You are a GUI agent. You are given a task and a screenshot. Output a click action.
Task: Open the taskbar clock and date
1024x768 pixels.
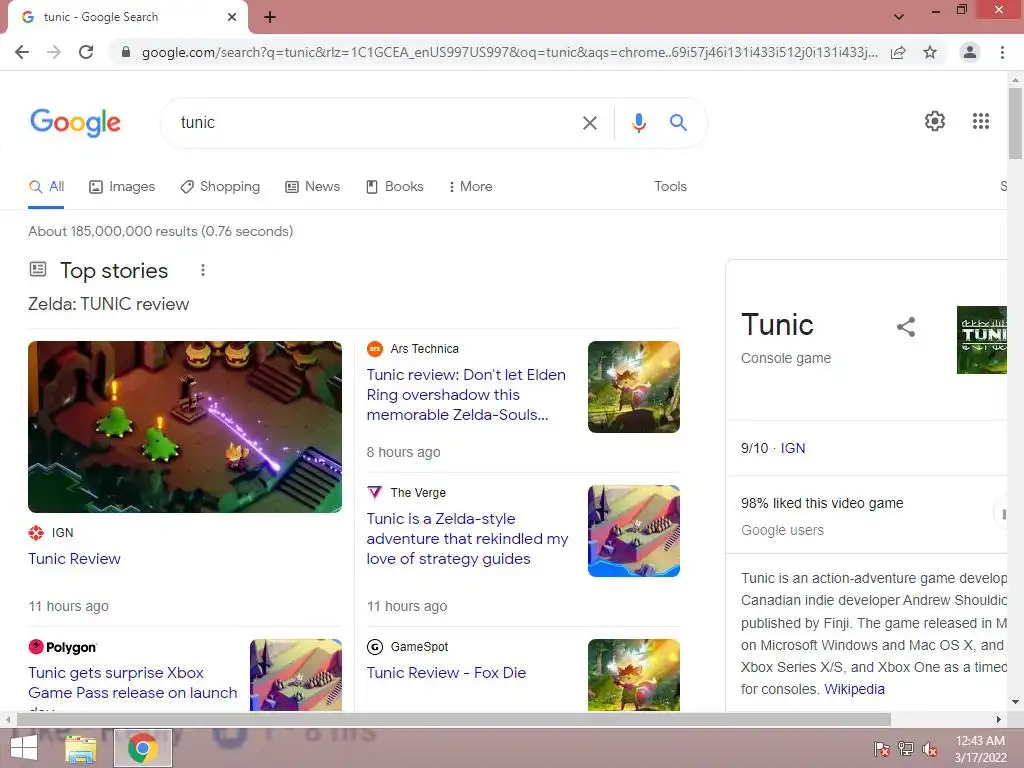(x=980, y=749)
